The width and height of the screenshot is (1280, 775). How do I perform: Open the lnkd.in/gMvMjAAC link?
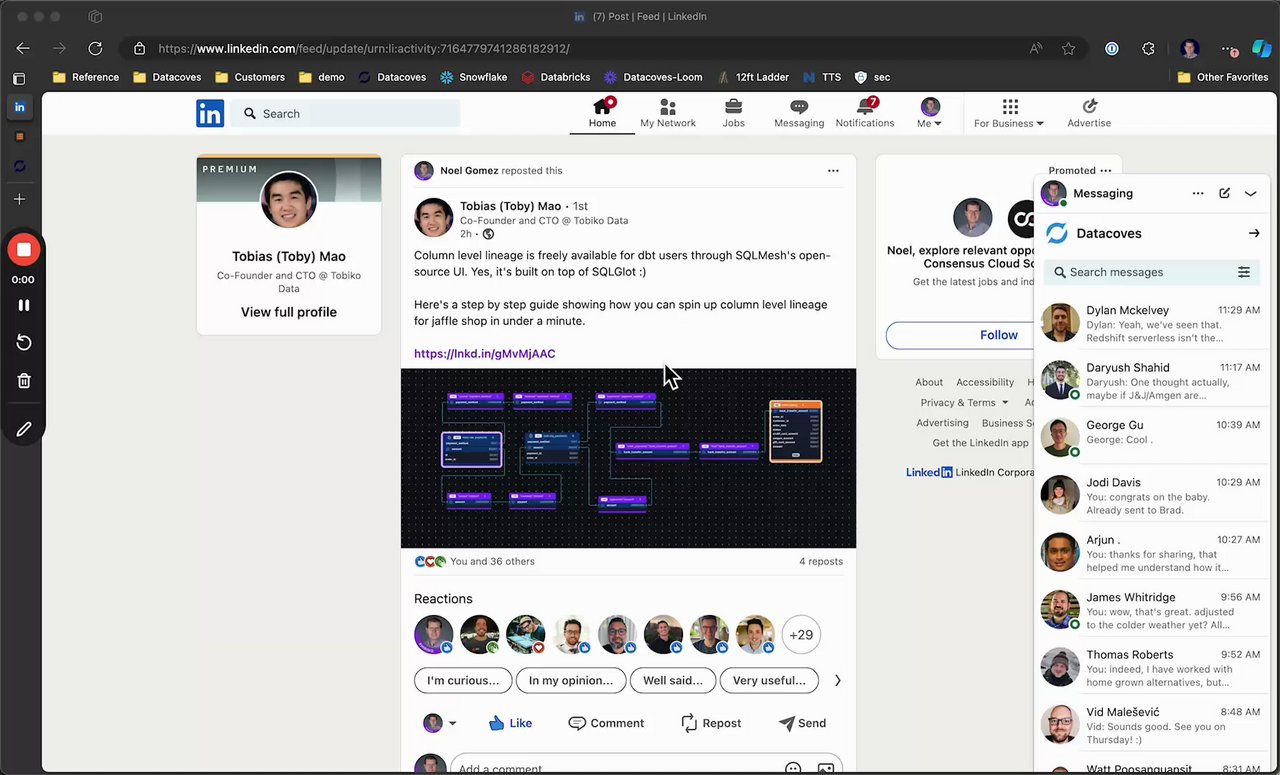[x=485, y=353]
